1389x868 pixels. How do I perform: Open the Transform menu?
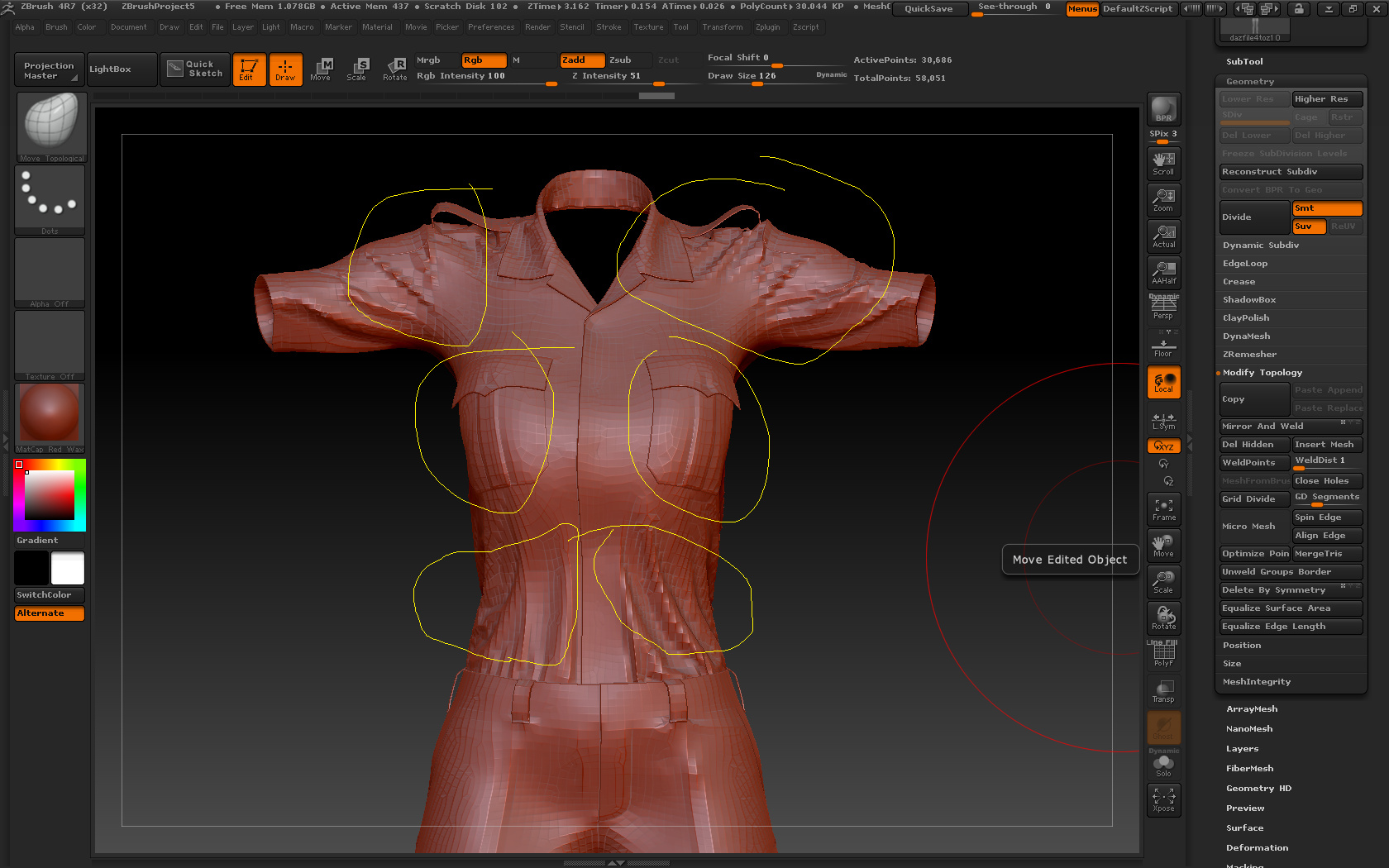pyautogui.click(x=723, y=27)
